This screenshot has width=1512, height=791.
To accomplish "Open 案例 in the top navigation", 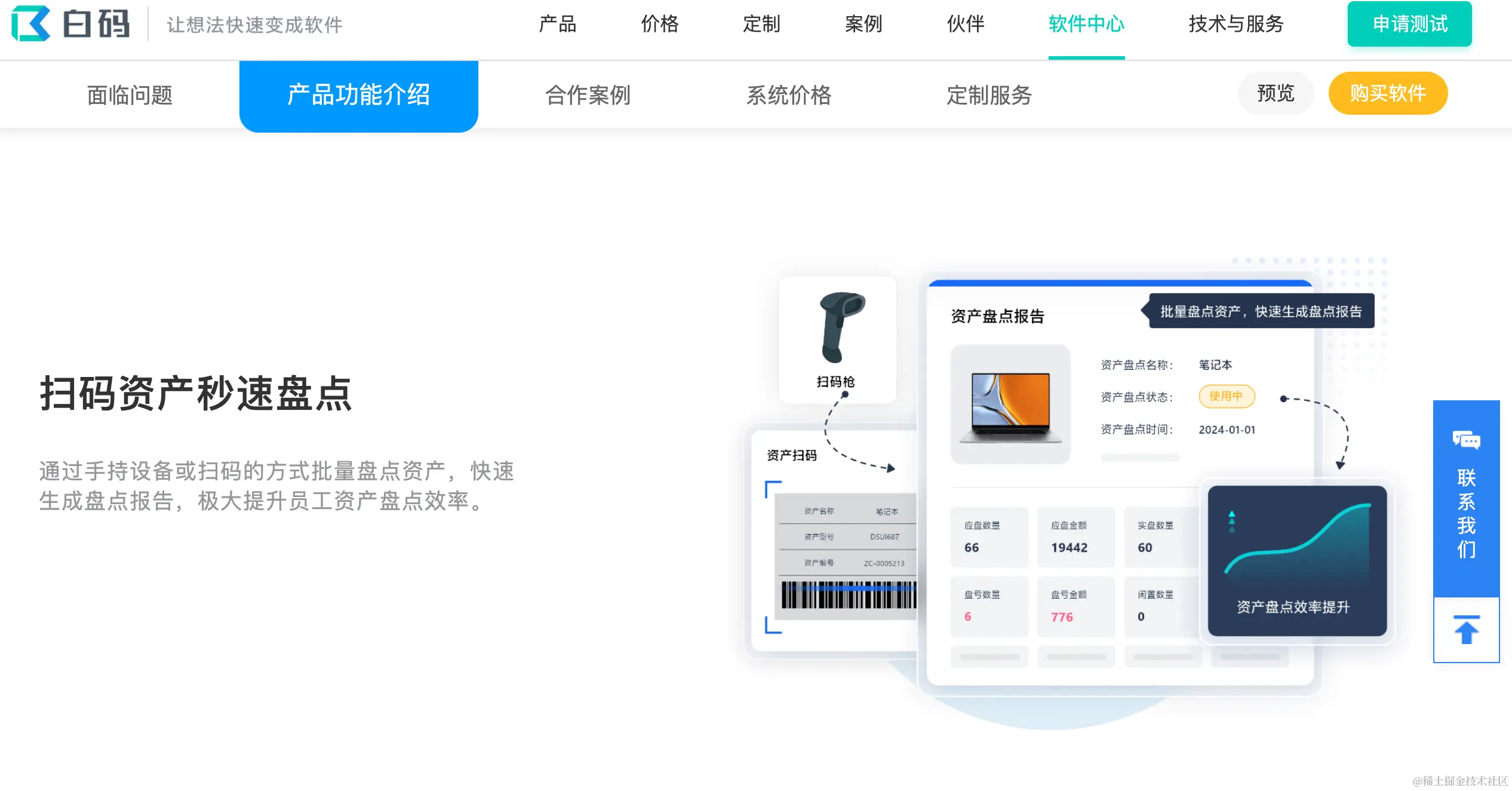I will pyautogui.click(x=863, y=24).
